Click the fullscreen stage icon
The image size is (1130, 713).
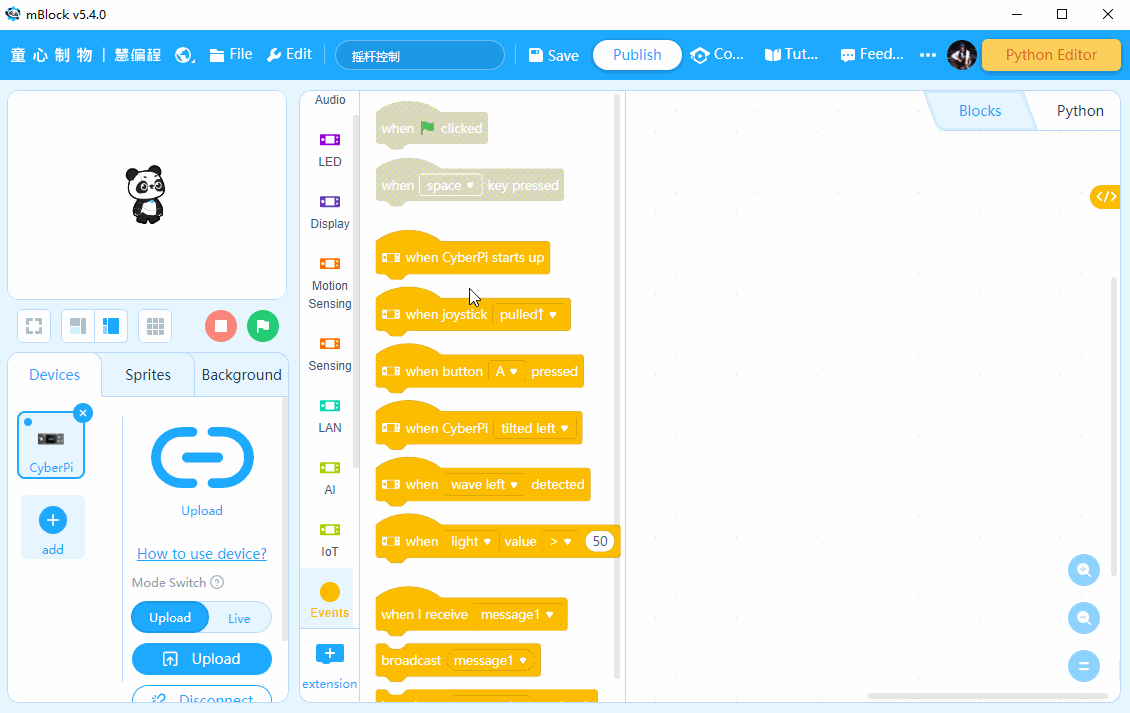[34, 326]
